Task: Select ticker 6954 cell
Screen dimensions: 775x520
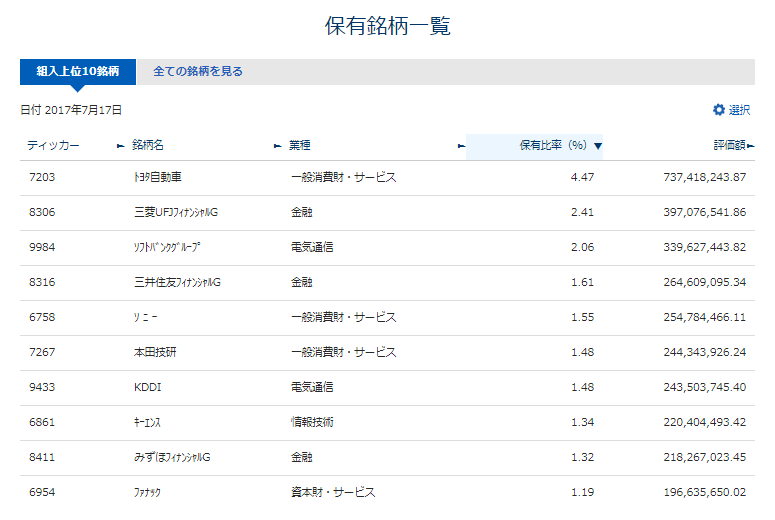Action: point(42,492)
